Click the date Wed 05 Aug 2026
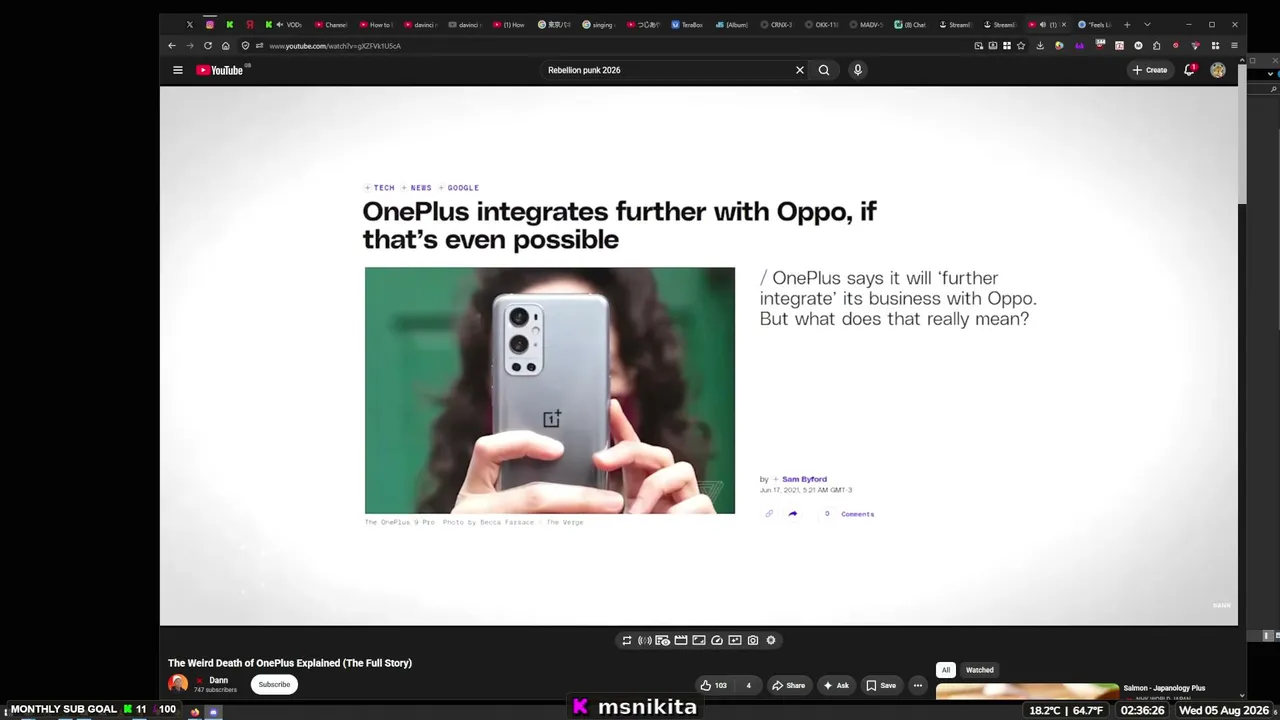The image size is (1280, 720). (1222, 710)
